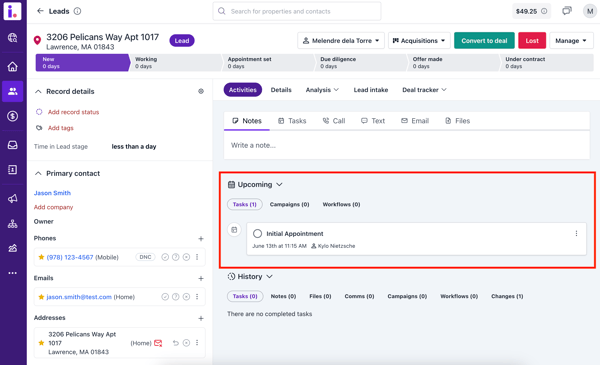Open the megaphone marketing icon
The height and width of the screenshot is (365, 600).
12,199
